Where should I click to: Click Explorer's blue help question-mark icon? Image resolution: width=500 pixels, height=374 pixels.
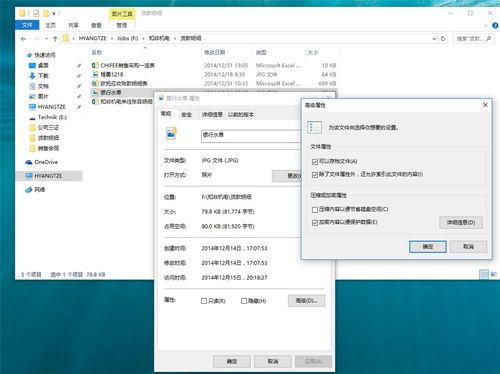point(495,25)
